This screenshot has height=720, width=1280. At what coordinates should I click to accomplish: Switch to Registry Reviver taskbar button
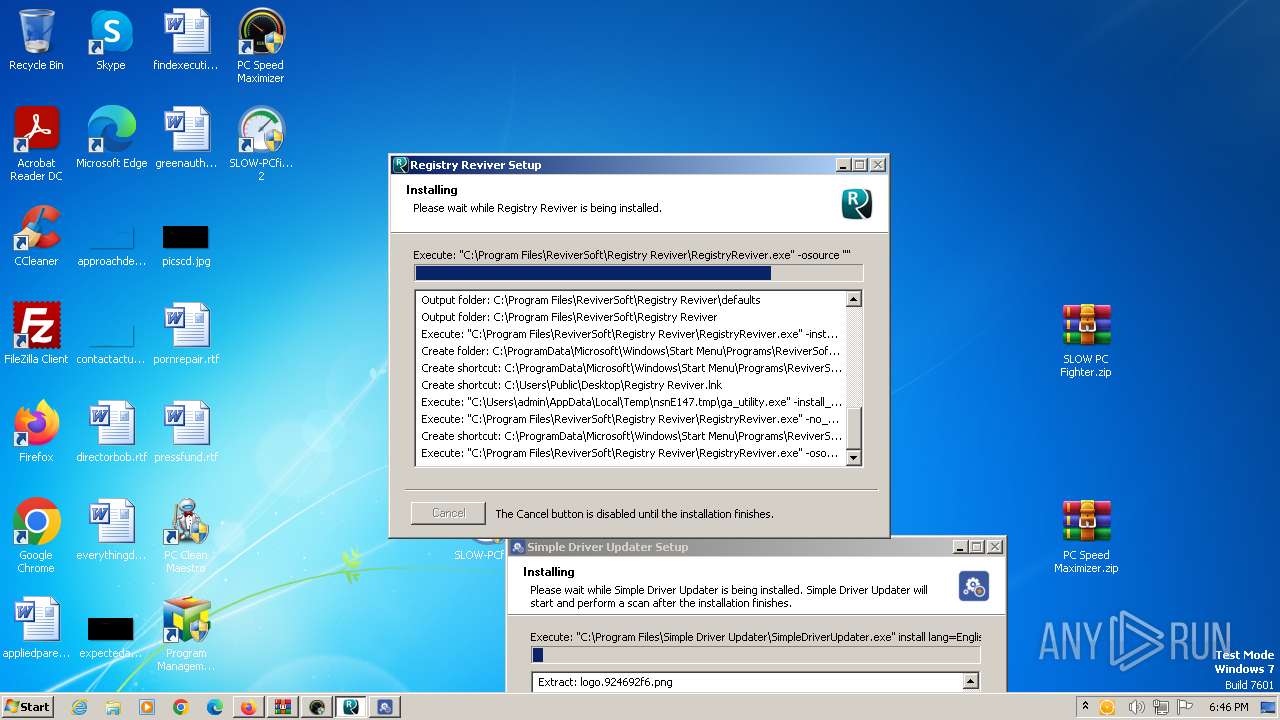click(x=350, y=707)
